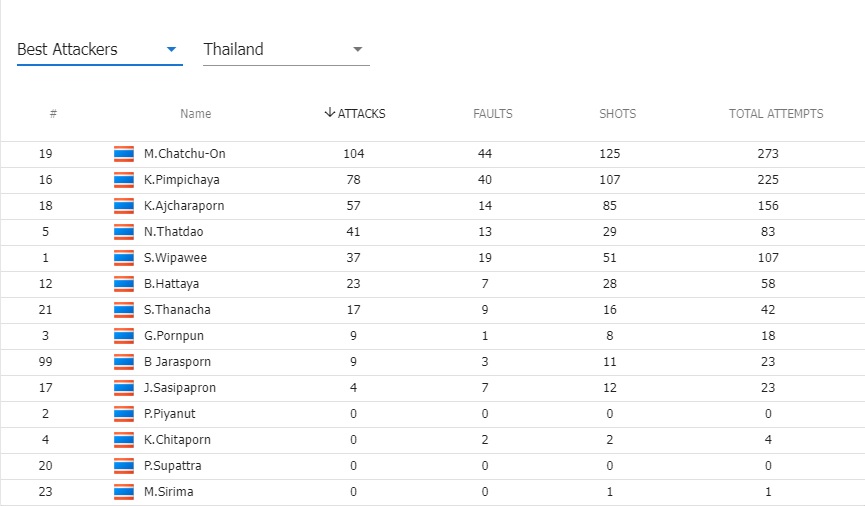Click the Best Attackers category selector text
The image size is (865, 506).
tap(67, 49)
